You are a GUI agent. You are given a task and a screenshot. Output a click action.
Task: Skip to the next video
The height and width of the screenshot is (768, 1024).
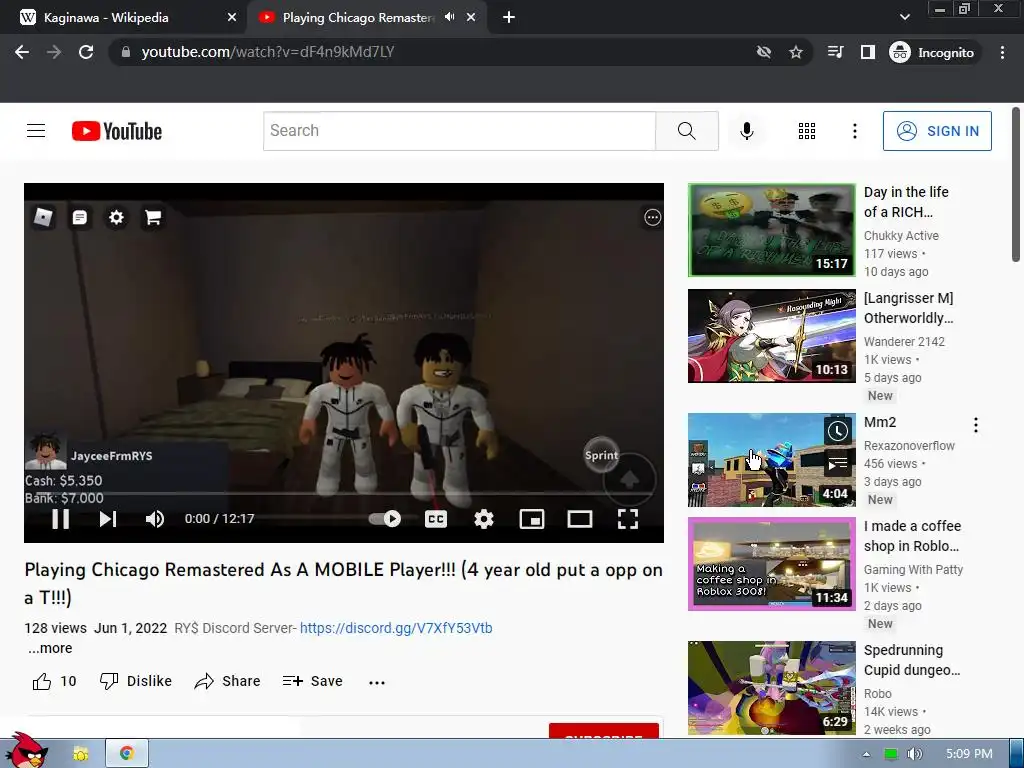pyautogui.click(x=108, y=519)
